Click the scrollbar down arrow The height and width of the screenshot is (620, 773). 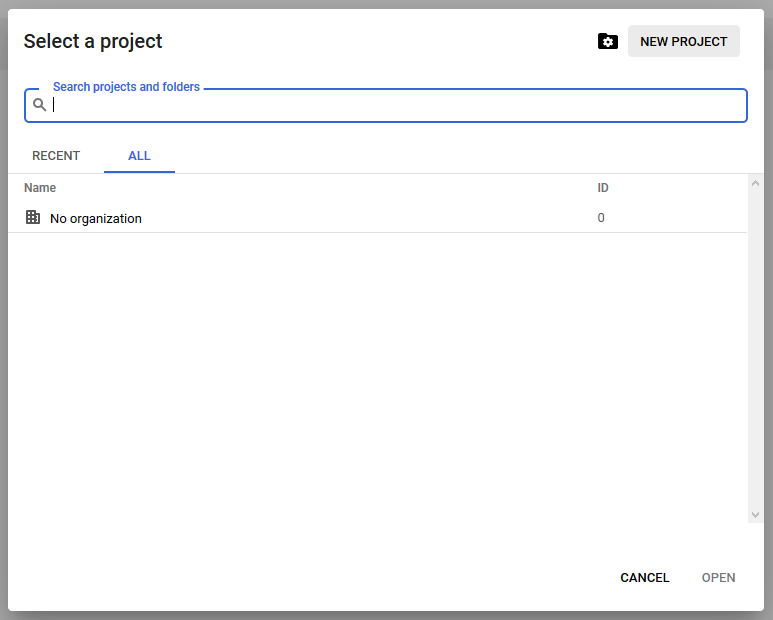click(755, 515)
